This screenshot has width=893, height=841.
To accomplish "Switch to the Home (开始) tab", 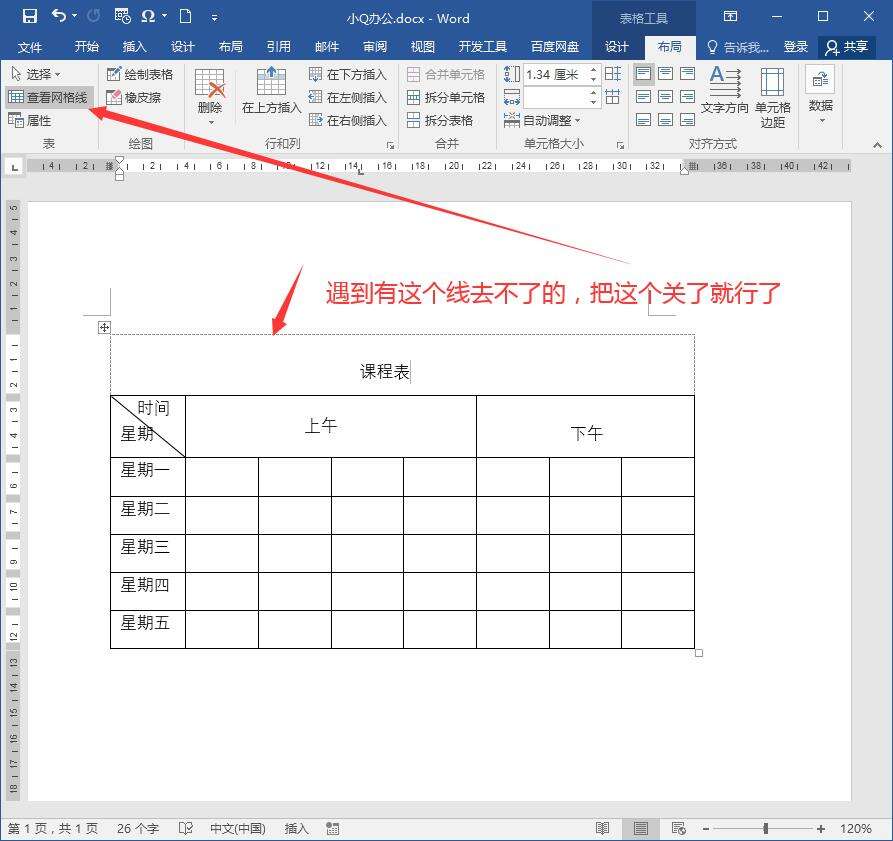I will point(87,47).
